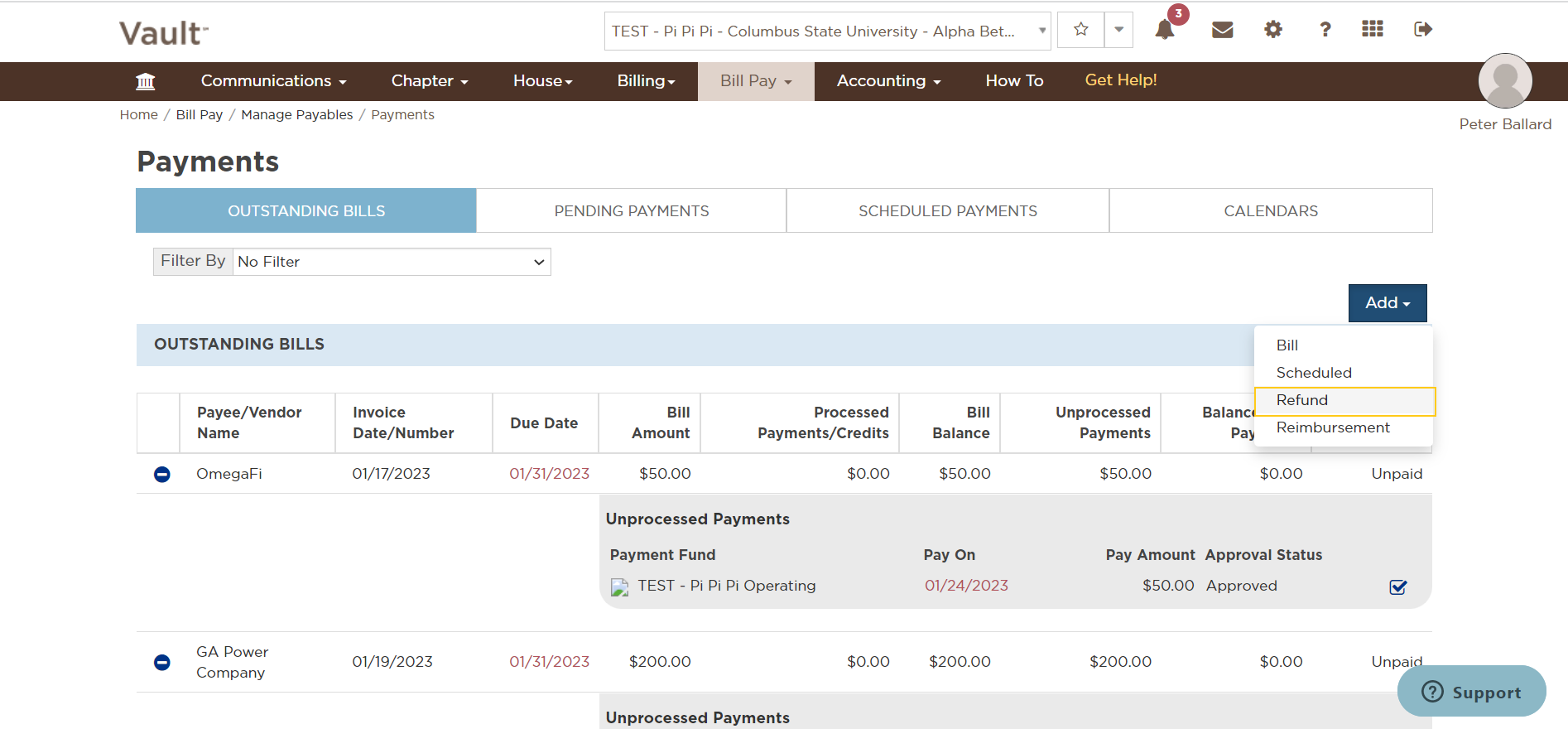Switch to the Pending Payments tab

[x=632, y=211]
